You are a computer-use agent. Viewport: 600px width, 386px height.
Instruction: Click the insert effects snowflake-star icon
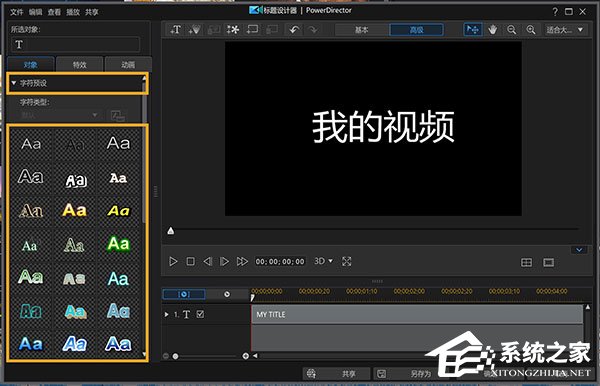click(233, 29)
